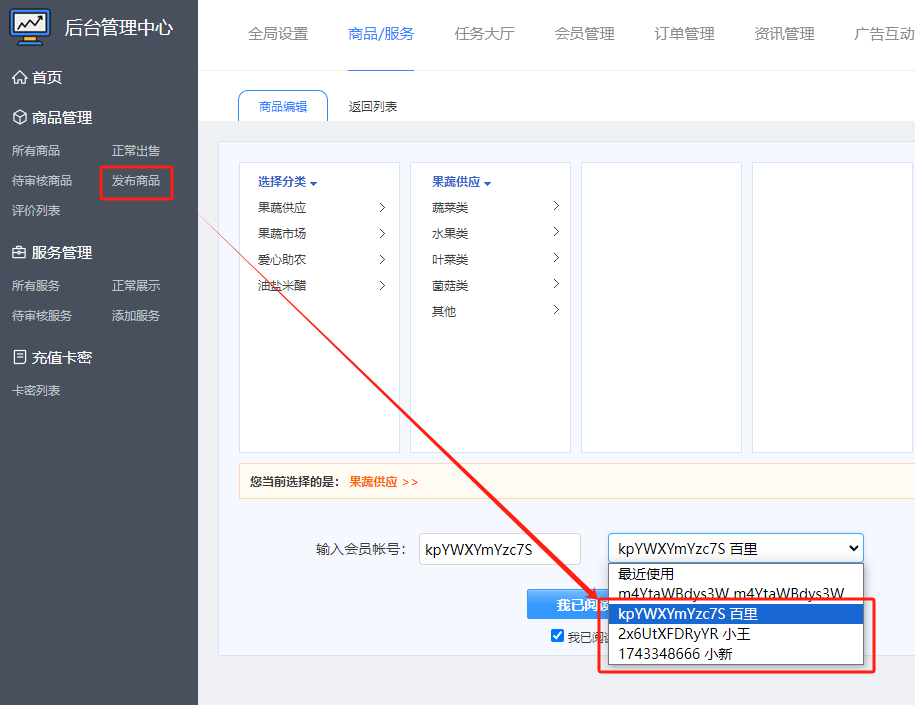Expand 菌菇类 subcategory chevron
The width and height of the screenshot is (915, 705).
pos(556,284)
